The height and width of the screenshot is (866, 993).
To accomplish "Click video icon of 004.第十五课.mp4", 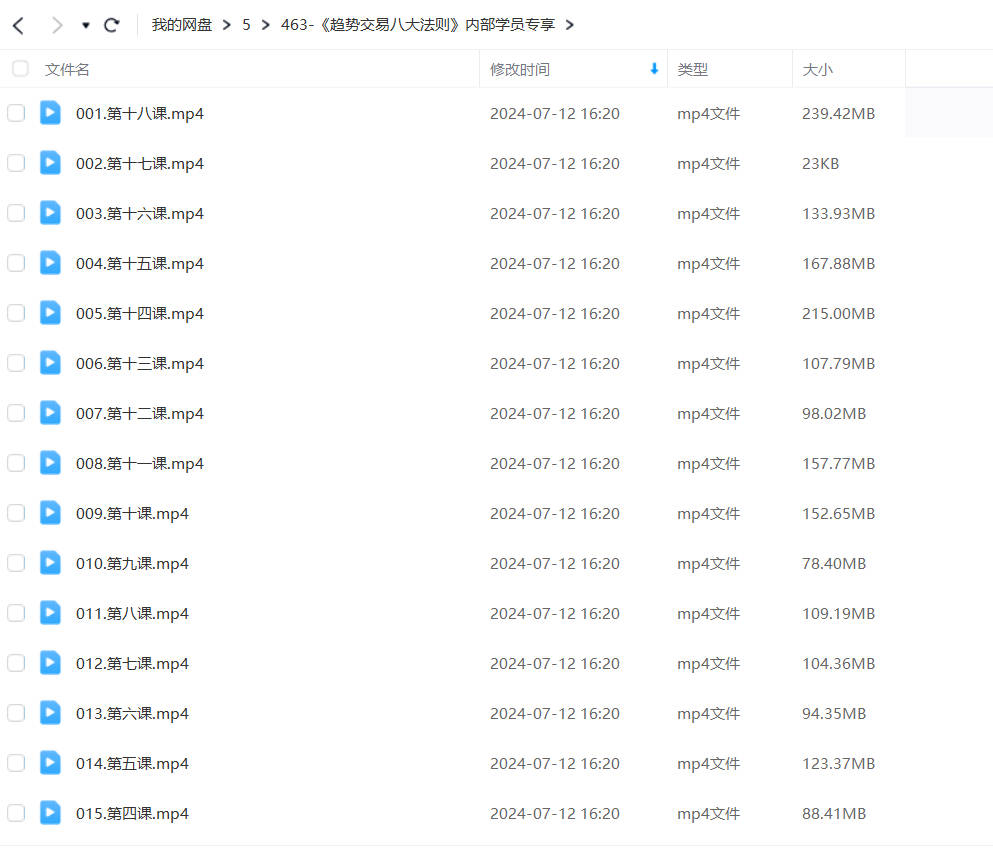I will tap(50, 263).
